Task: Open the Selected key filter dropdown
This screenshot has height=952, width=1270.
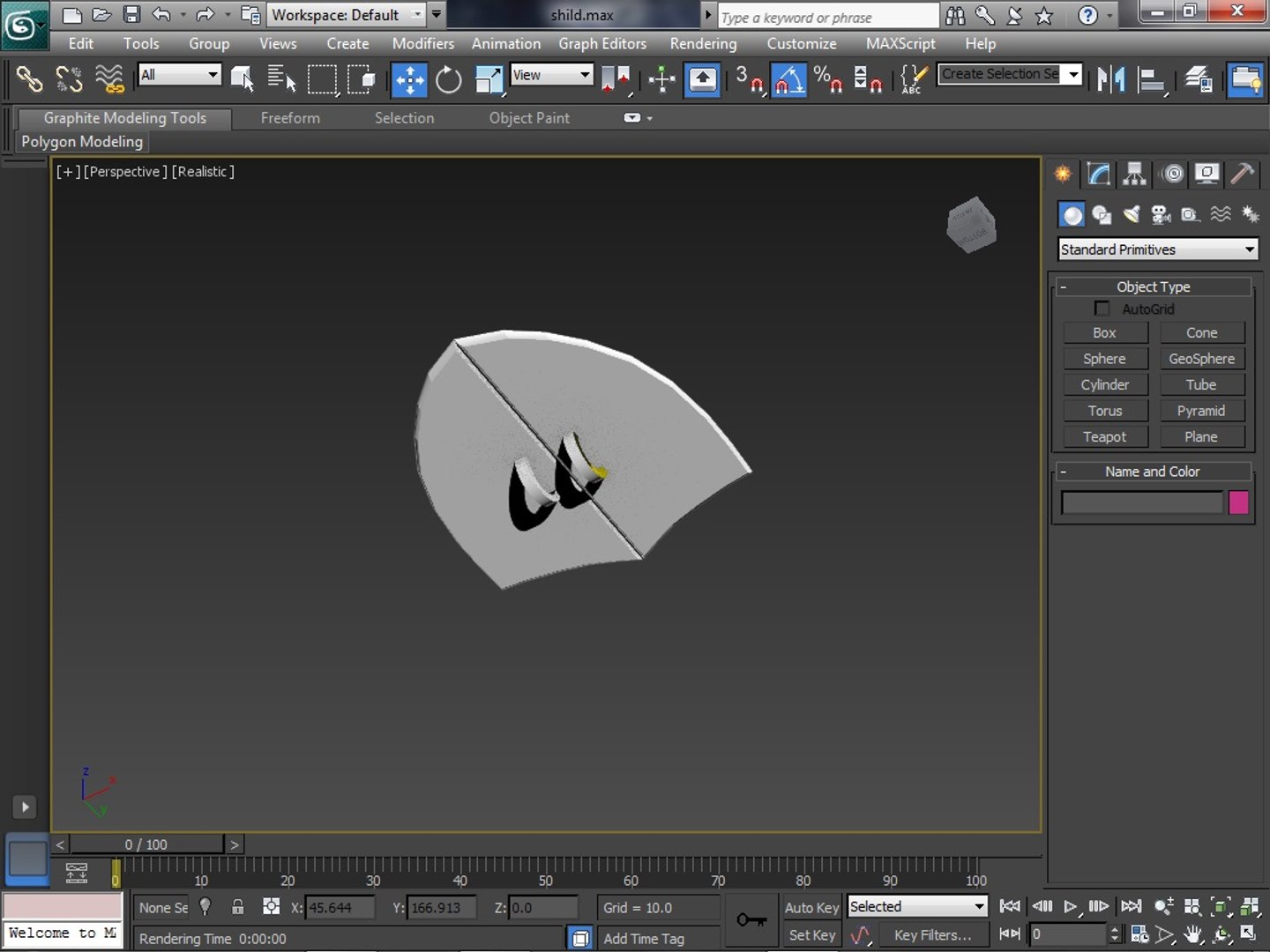Action: [917, 906]
